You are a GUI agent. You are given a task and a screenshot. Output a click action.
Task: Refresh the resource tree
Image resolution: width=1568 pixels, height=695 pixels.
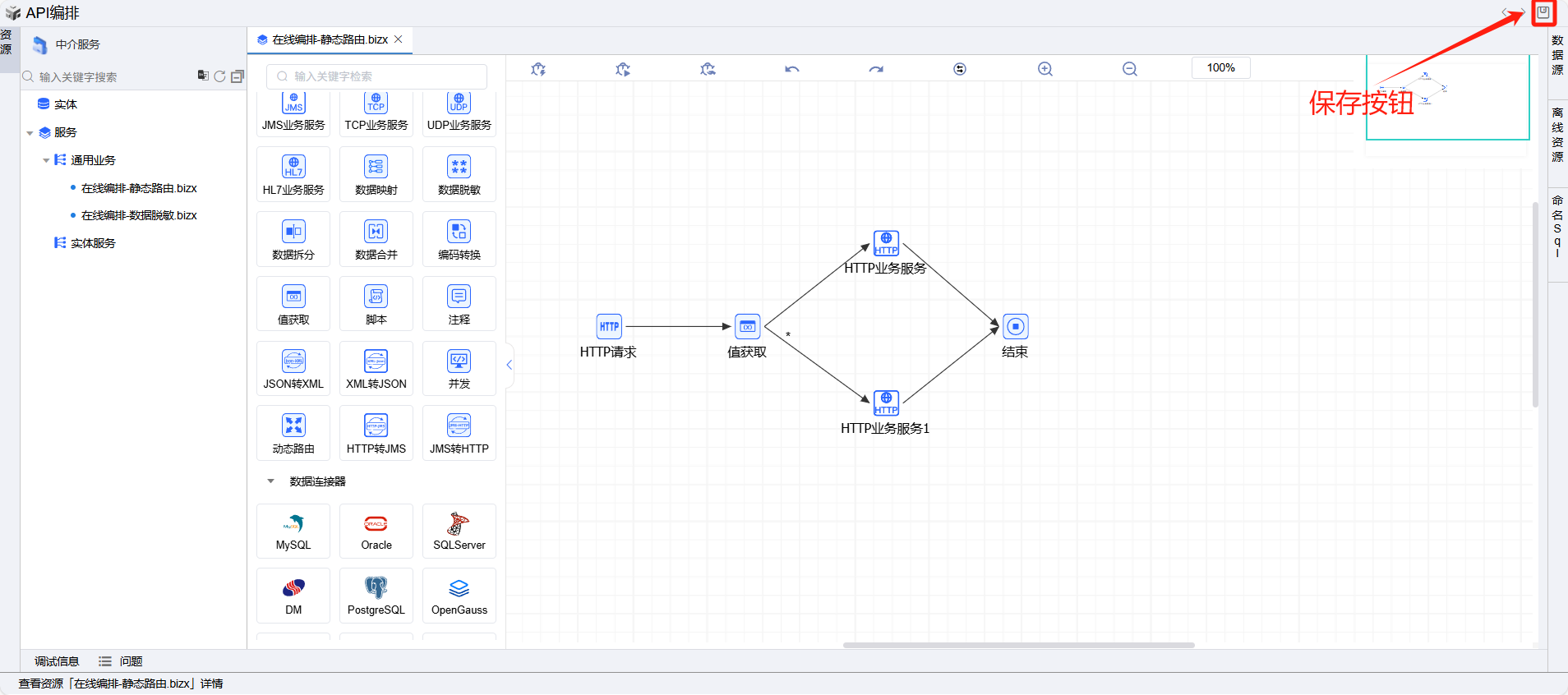(x=219, y=76)
